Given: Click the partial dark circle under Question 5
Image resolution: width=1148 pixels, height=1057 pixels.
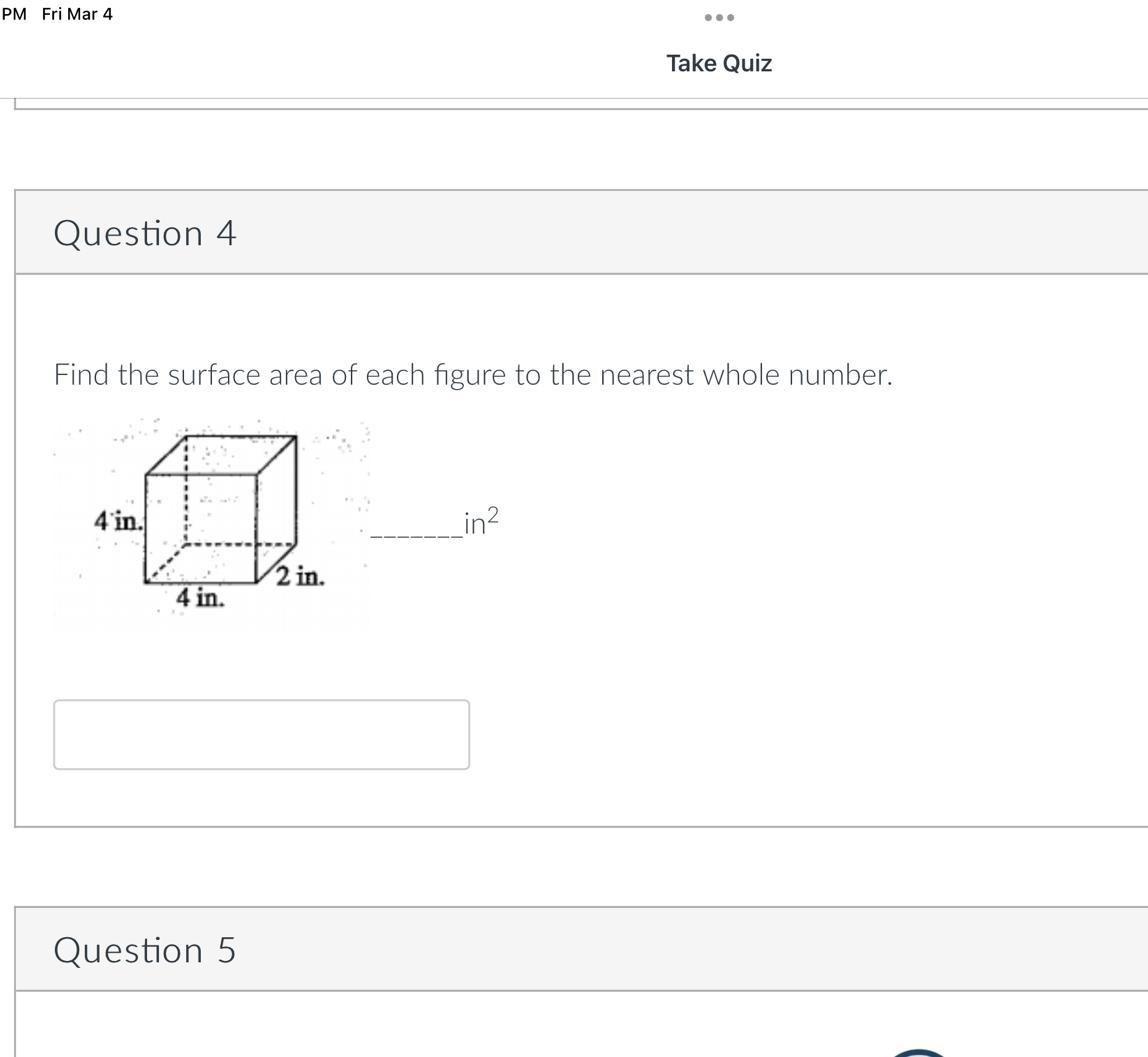Looking at the screenshot, I should click(x=917, y=1052).
